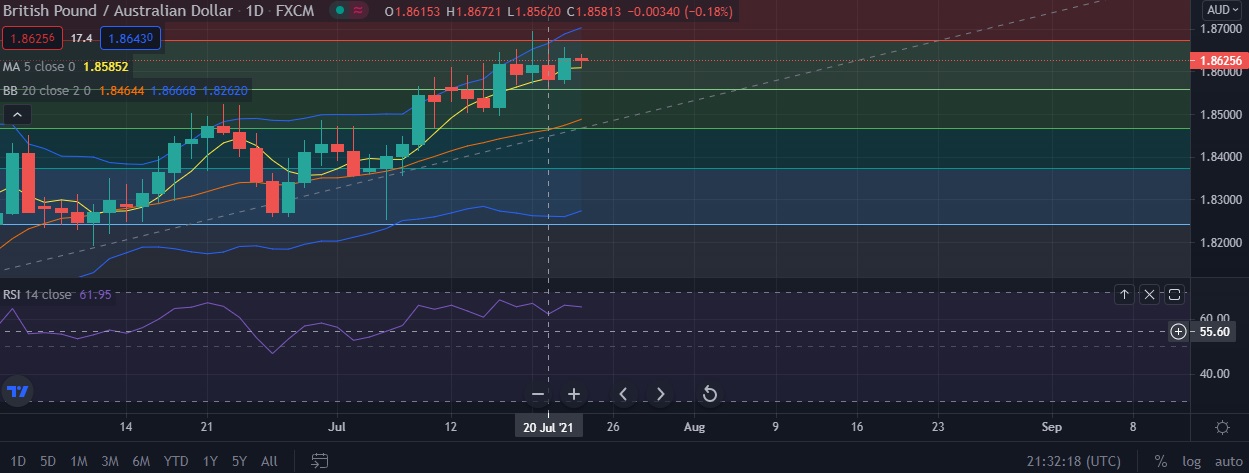Click the 20 Jul '21 crosshair date label
This screenshot has width=1249, height=473.
point(548,426)
